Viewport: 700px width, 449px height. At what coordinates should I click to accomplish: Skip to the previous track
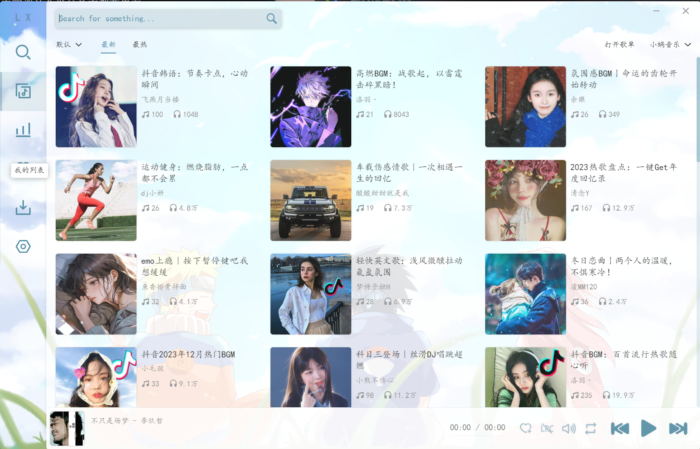620,428
